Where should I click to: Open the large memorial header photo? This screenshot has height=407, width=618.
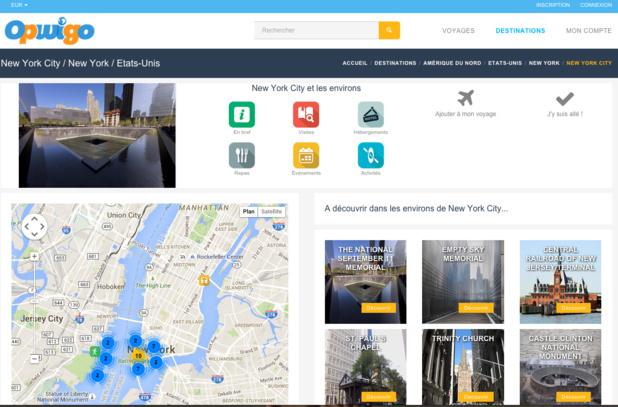[x=97, y=135]
